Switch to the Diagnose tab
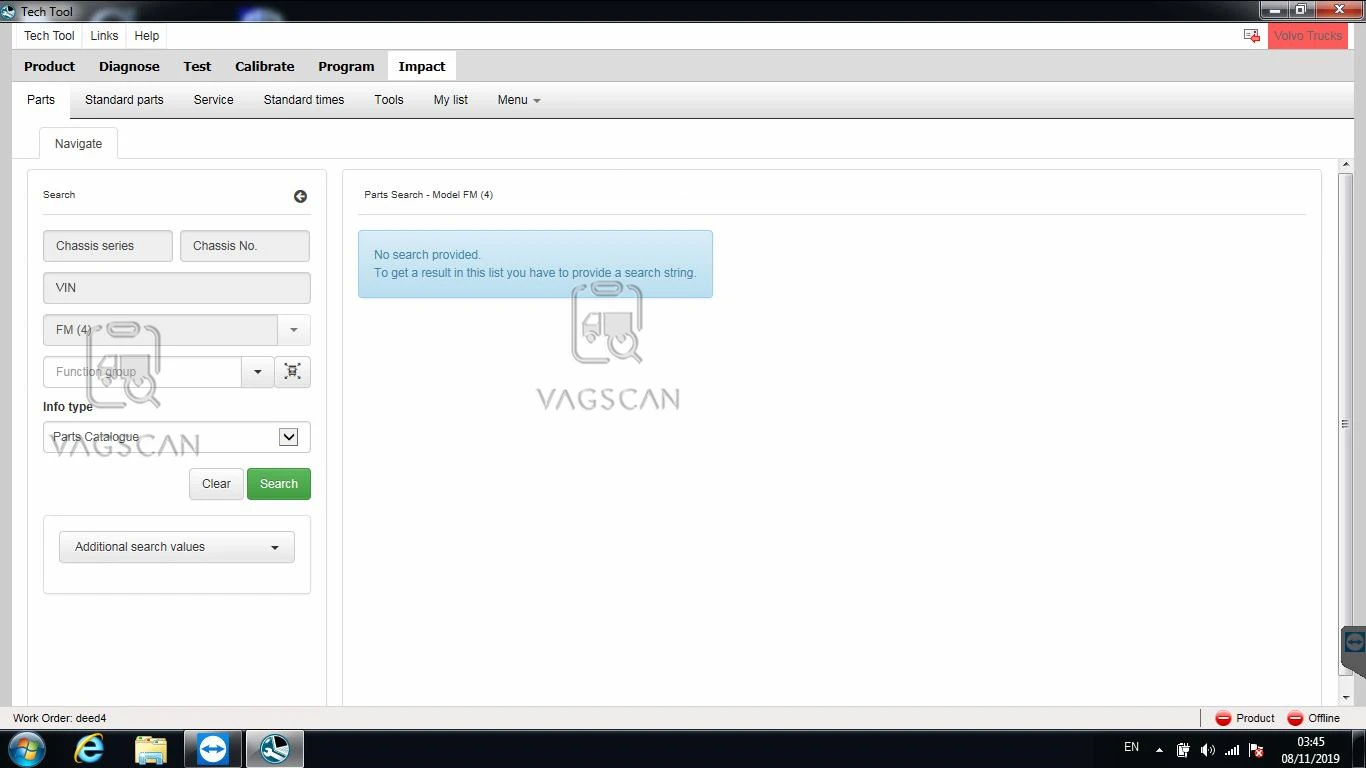This screenshot has width=1366, height=768. tap(129, 67)
